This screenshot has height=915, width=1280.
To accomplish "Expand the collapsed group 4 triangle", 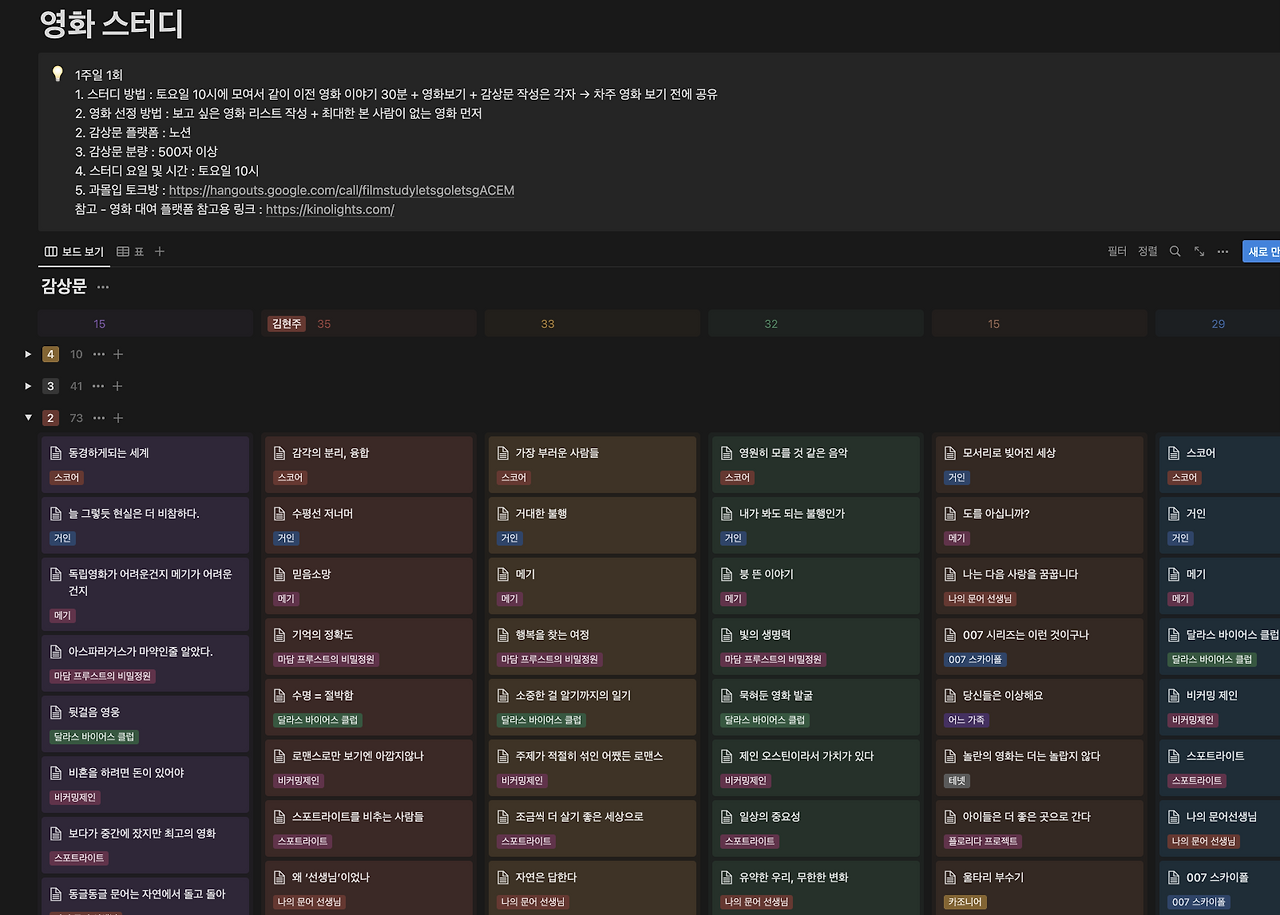I will point(29,354).
